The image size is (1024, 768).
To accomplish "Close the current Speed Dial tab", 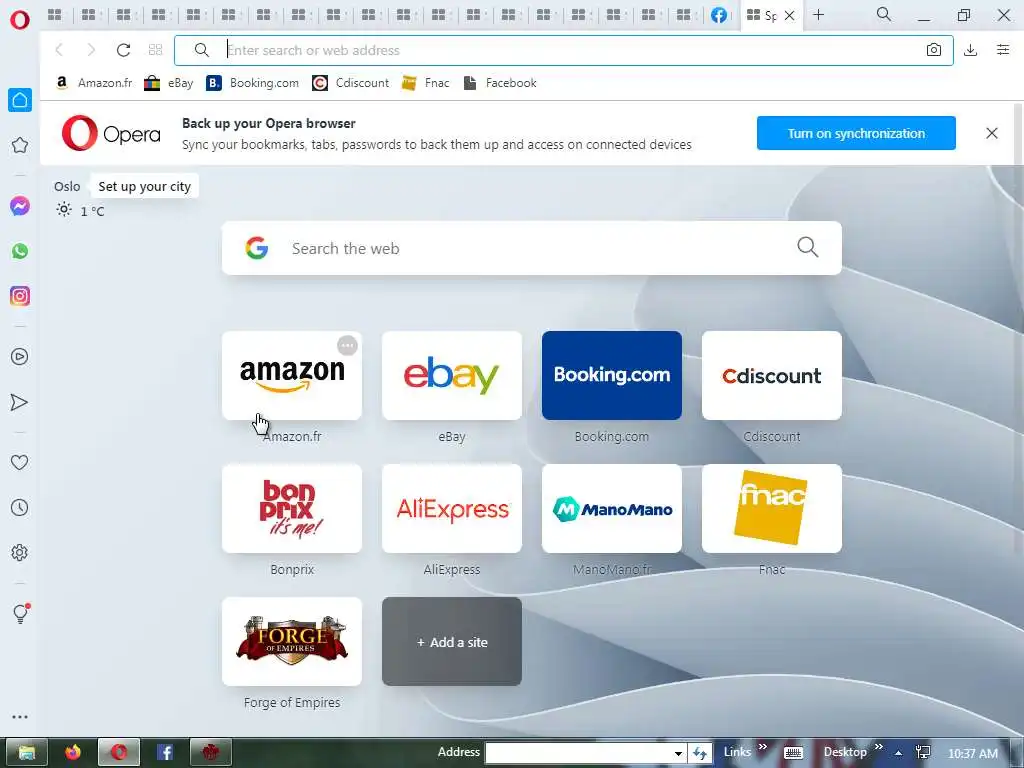I will 790,16.
